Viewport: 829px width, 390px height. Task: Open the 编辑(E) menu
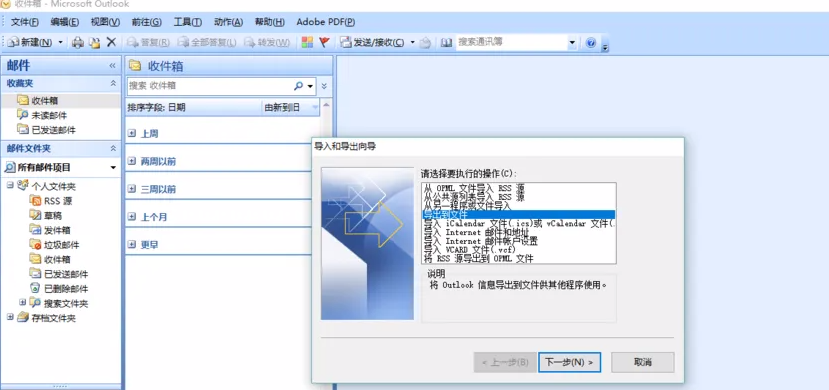[65, 22]
